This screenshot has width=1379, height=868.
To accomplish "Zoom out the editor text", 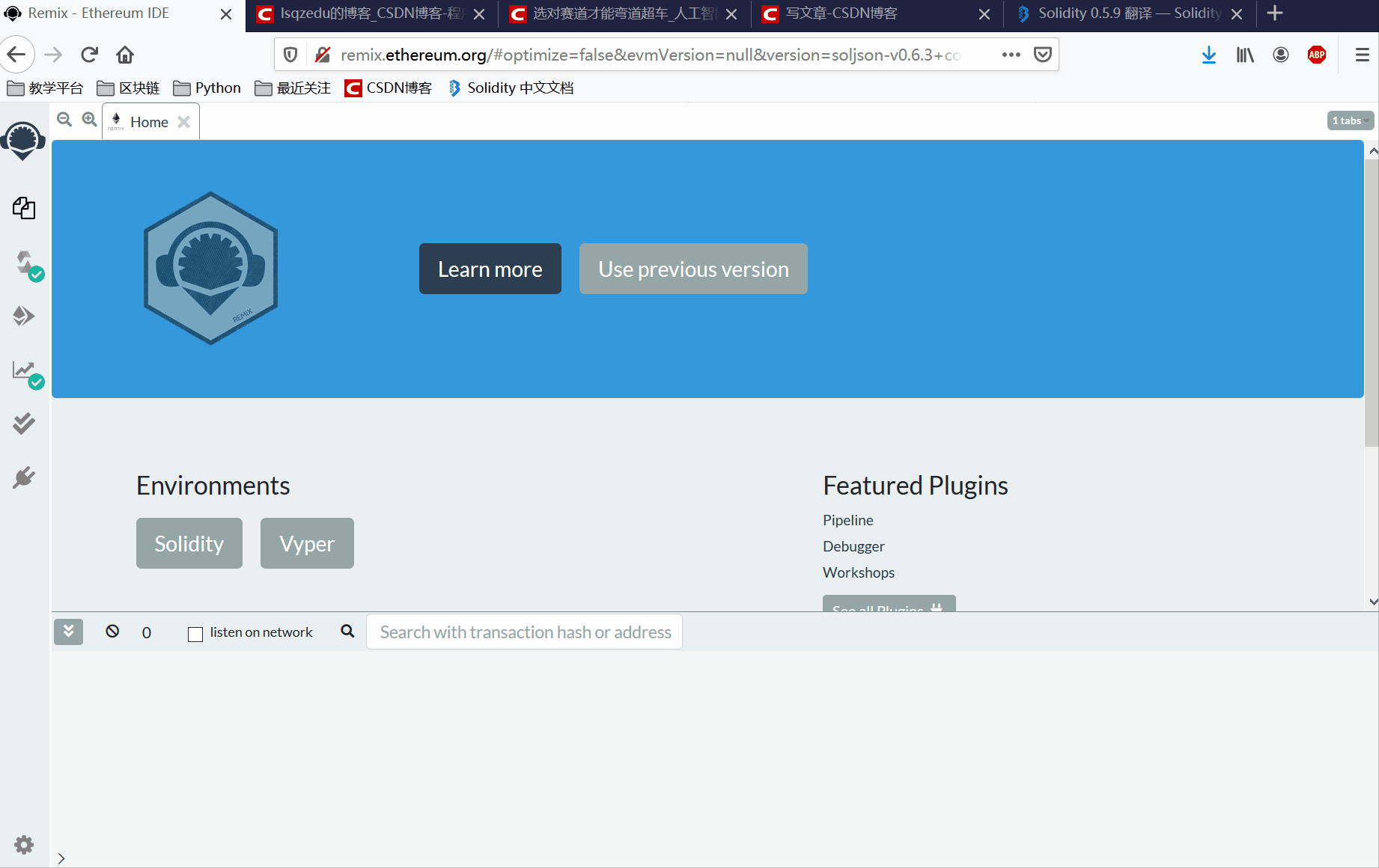I will pyautogui.click(x=64, y=120).
